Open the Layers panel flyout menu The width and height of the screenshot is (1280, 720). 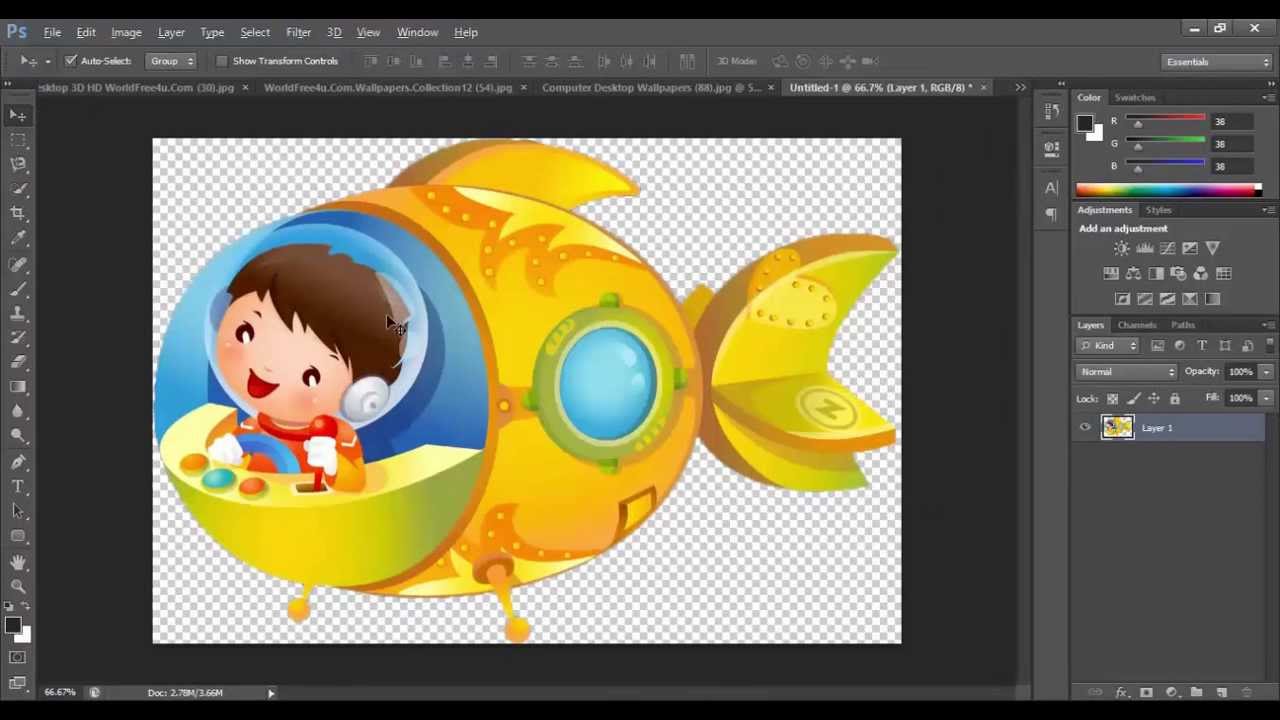pyautogui.click(x=1268, y=325)
